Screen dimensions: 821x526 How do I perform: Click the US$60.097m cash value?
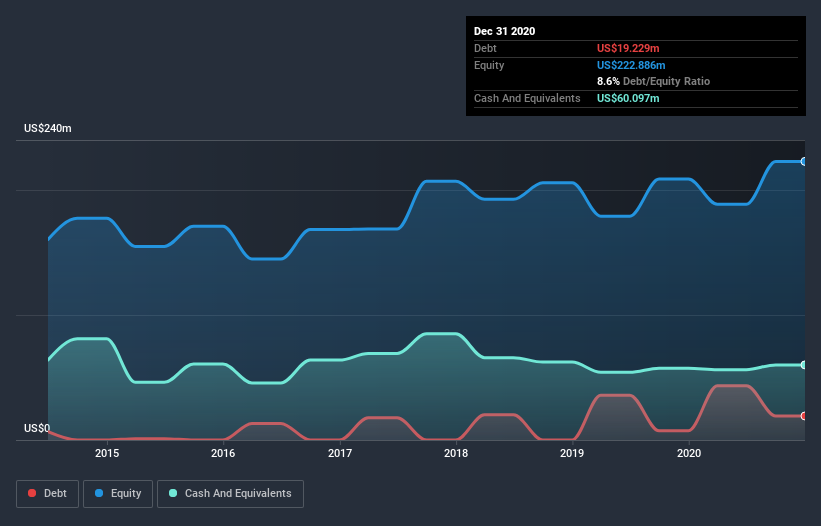[x=628, y=98]
